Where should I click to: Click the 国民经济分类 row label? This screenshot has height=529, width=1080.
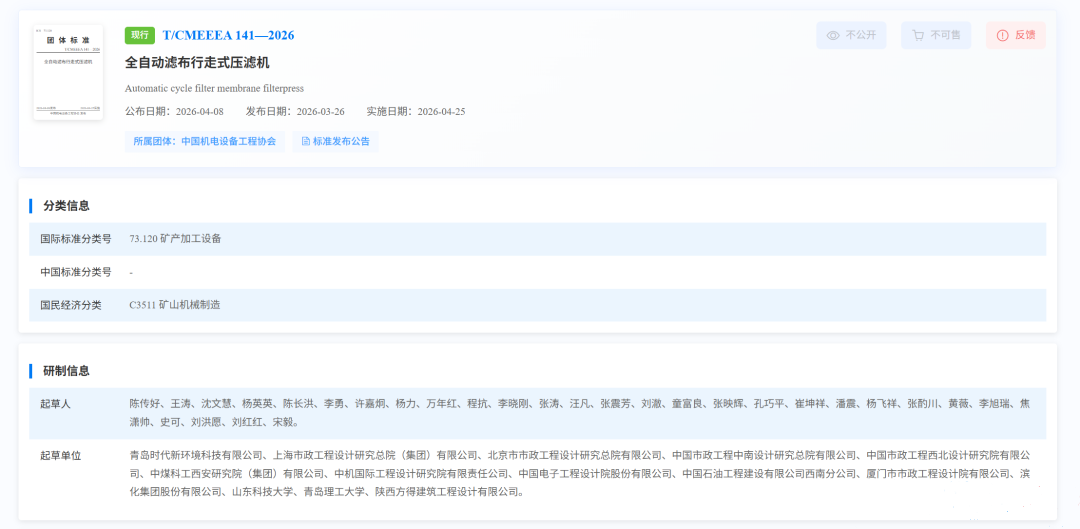pos(71,305)
